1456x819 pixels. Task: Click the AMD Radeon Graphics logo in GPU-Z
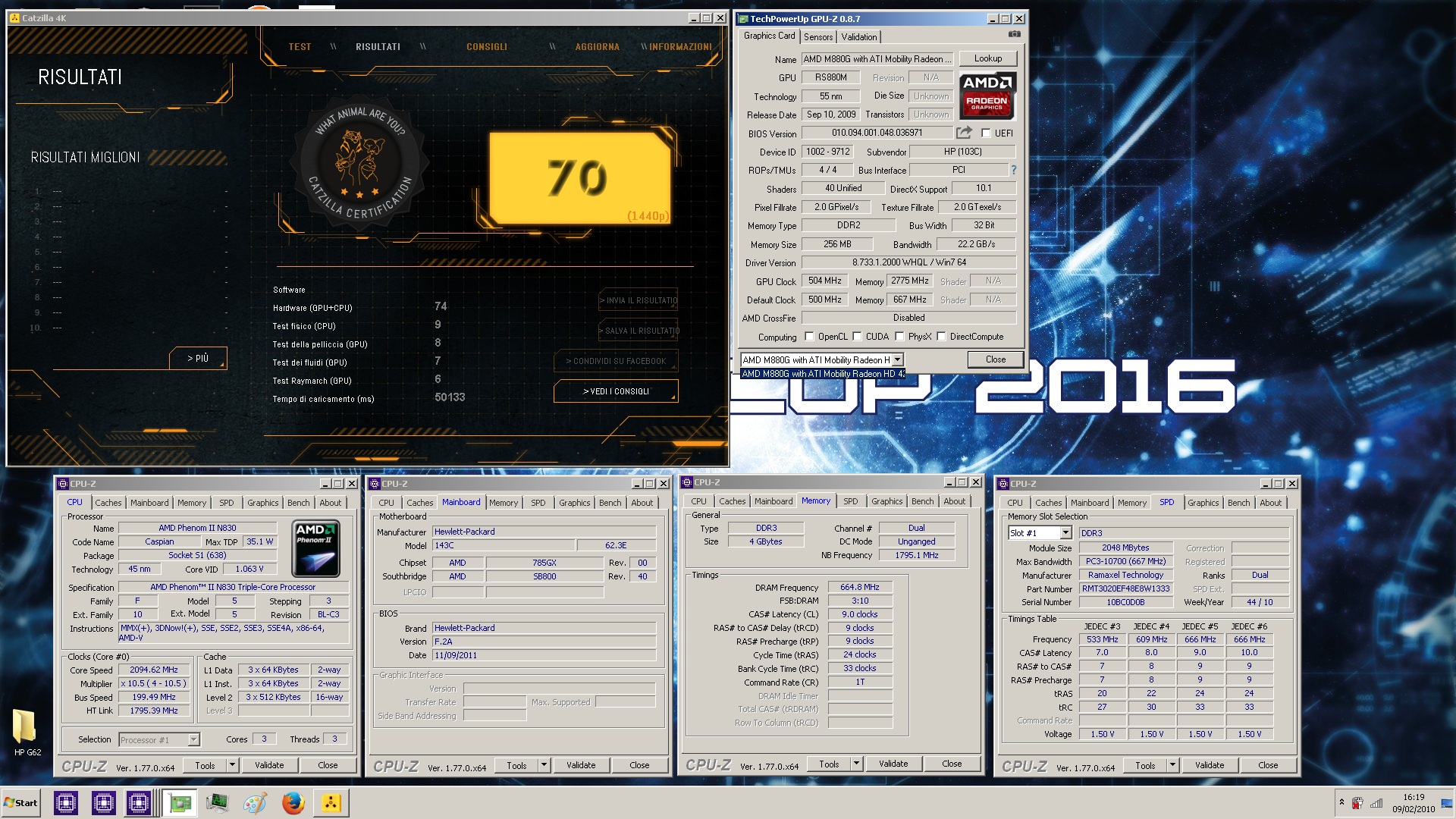point(987,95)
